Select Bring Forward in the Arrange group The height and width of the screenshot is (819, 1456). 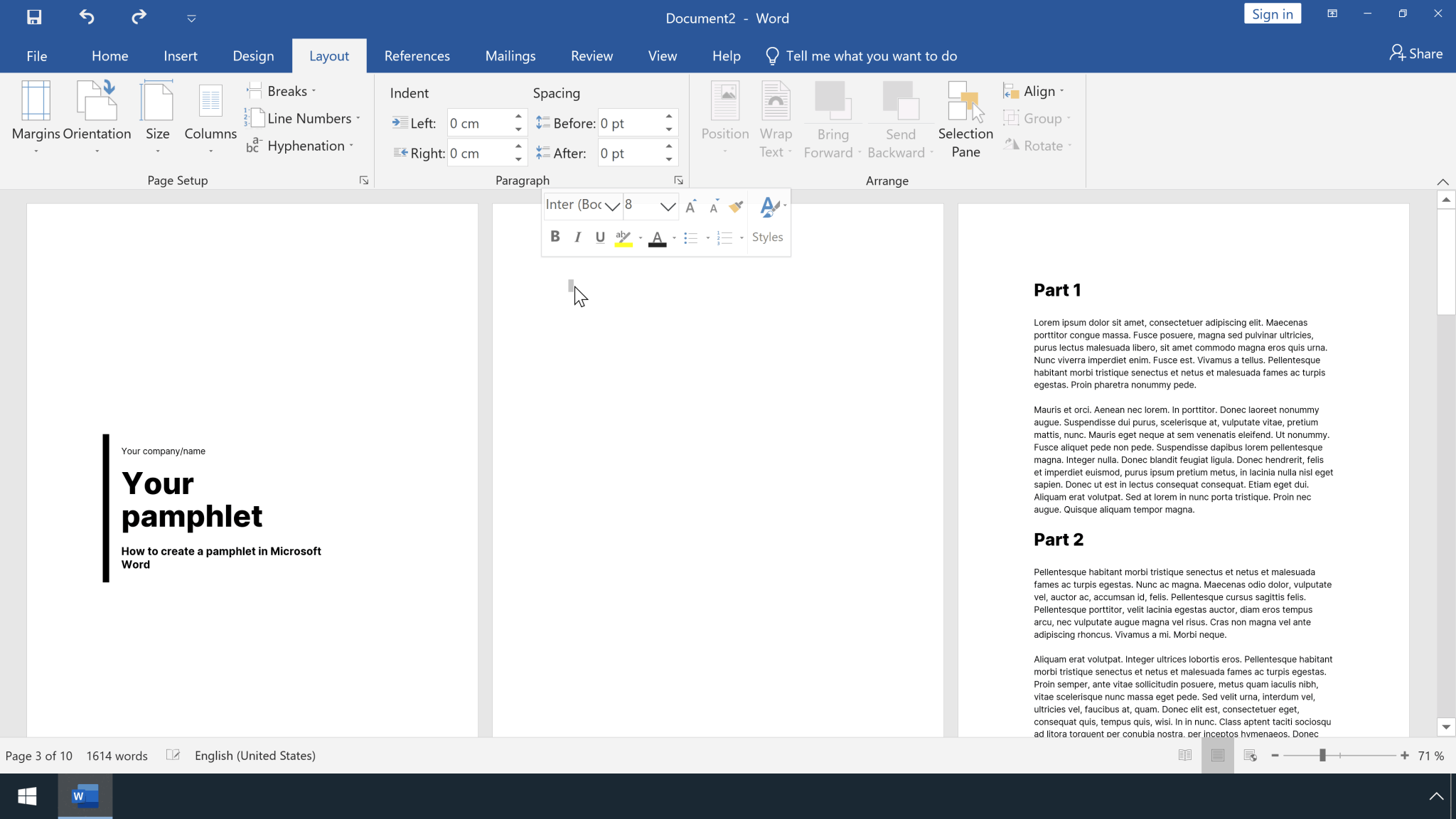tap(832, 117)
